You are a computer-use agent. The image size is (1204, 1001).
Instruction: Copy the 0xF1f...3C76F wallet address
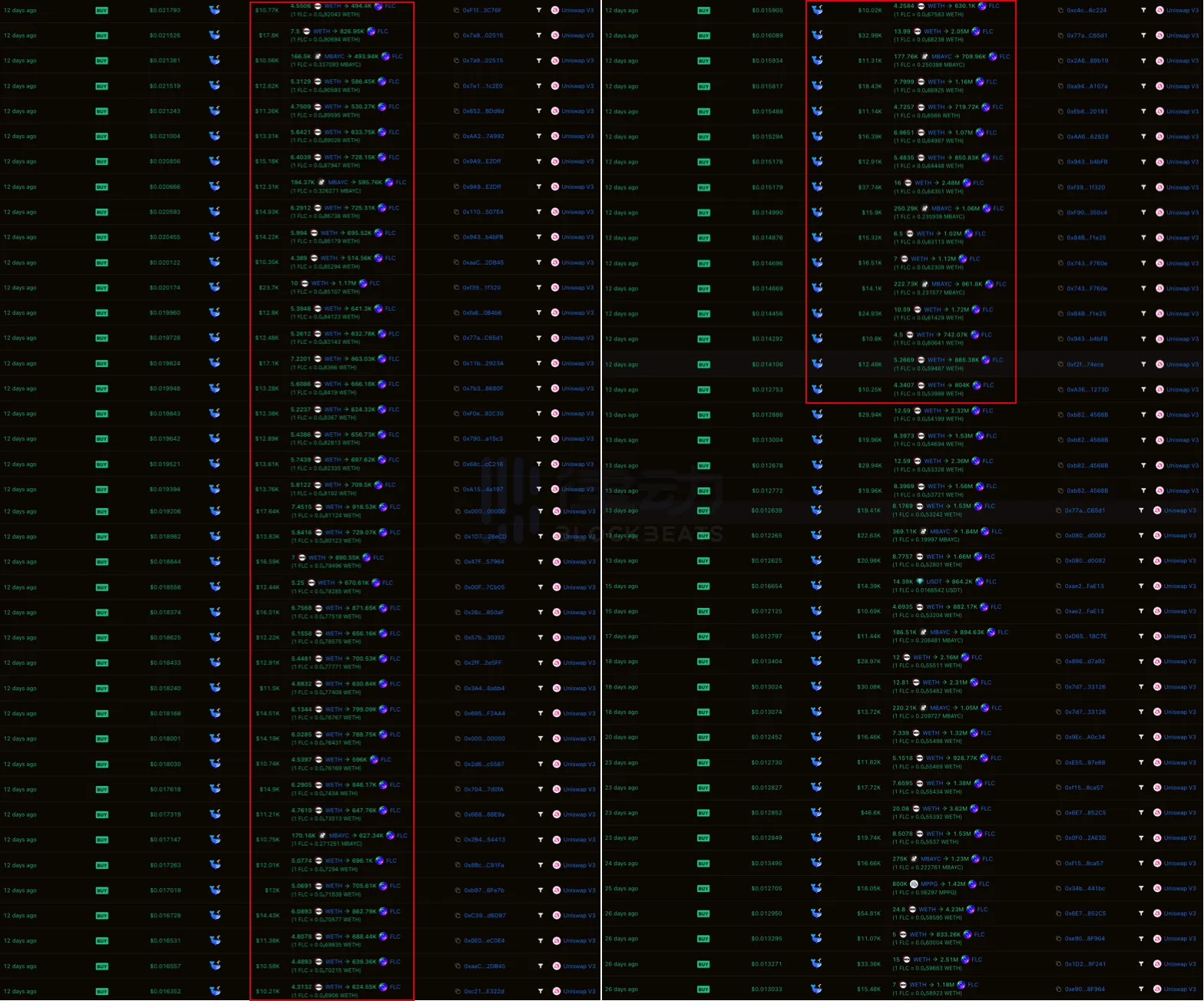456,11
